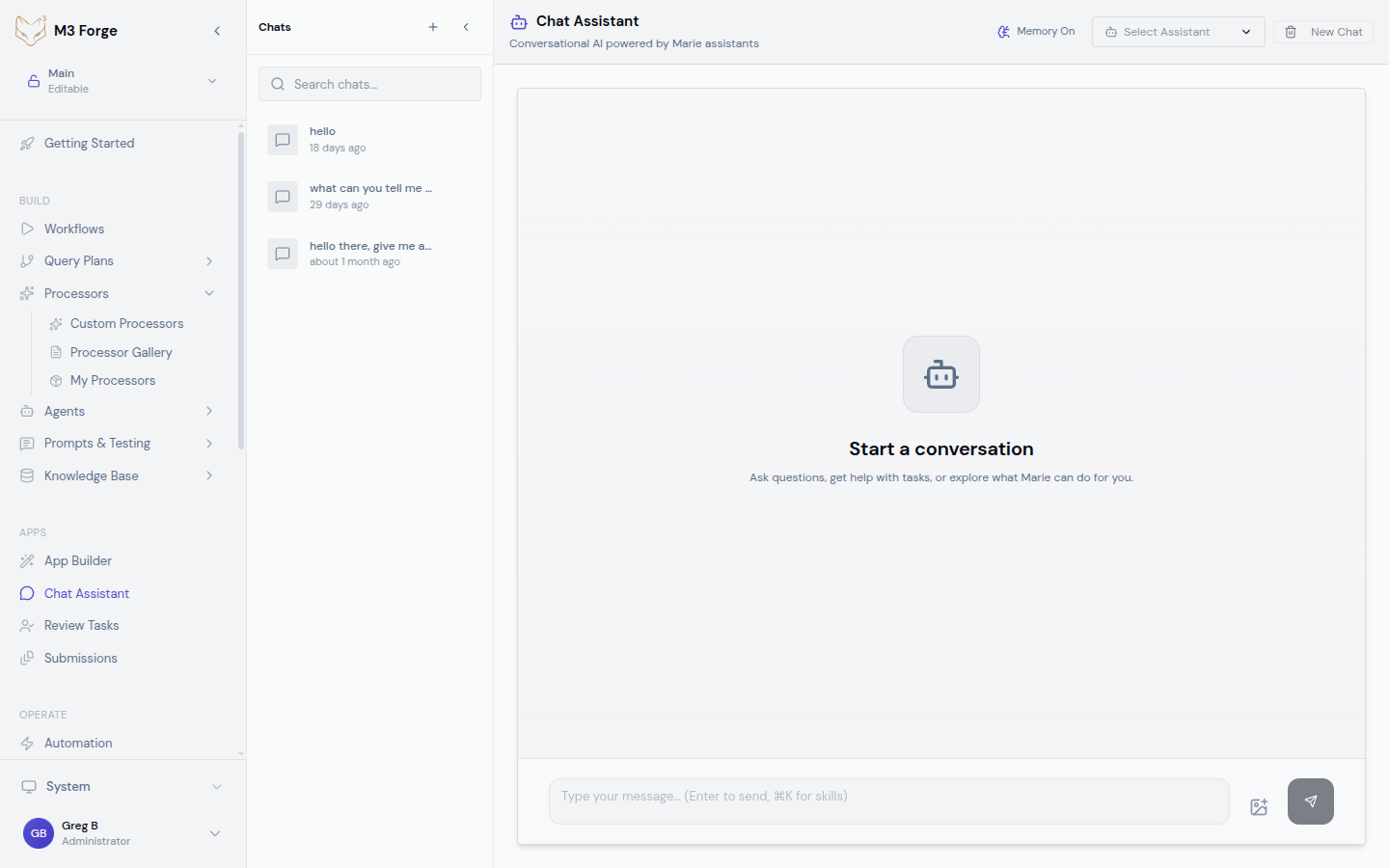Open the Select Assistant dropdown

click(1178, 32)
